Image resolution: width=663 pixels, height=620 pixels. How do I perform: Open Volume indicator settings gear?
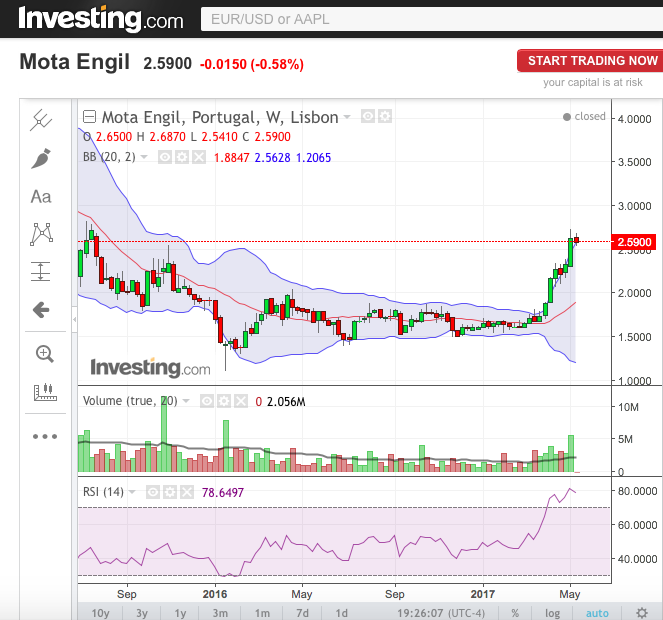[x=224, y=401]
